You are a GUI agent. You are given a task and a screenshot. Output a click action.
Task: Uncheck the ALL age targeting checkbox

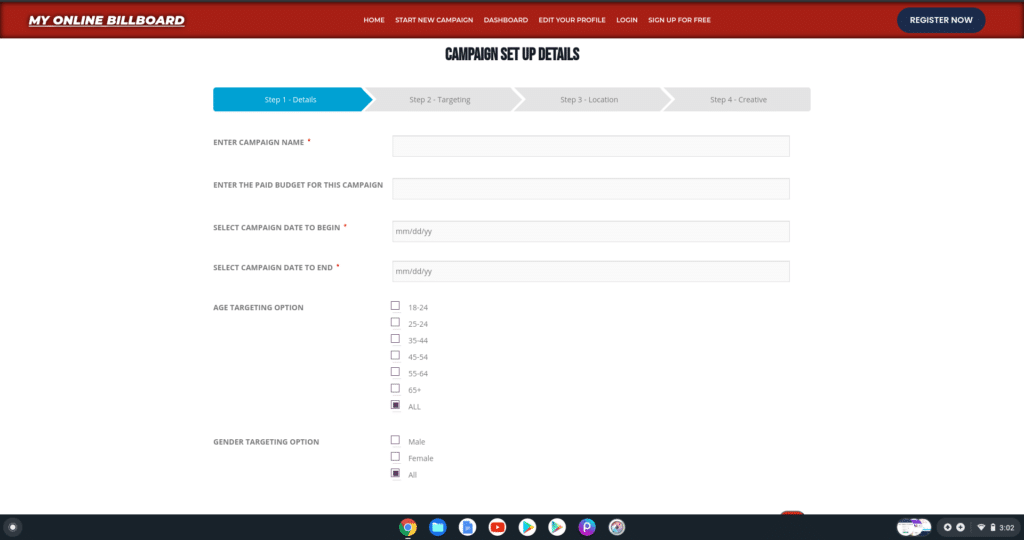tap(395, 405)
